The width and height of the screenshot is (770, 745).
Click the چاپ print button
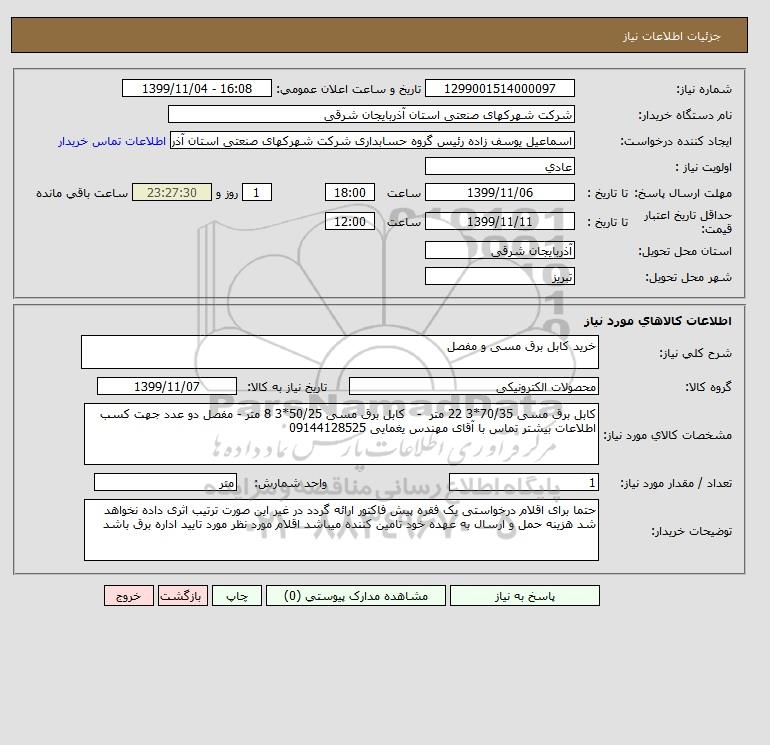[x=237, y=596]
